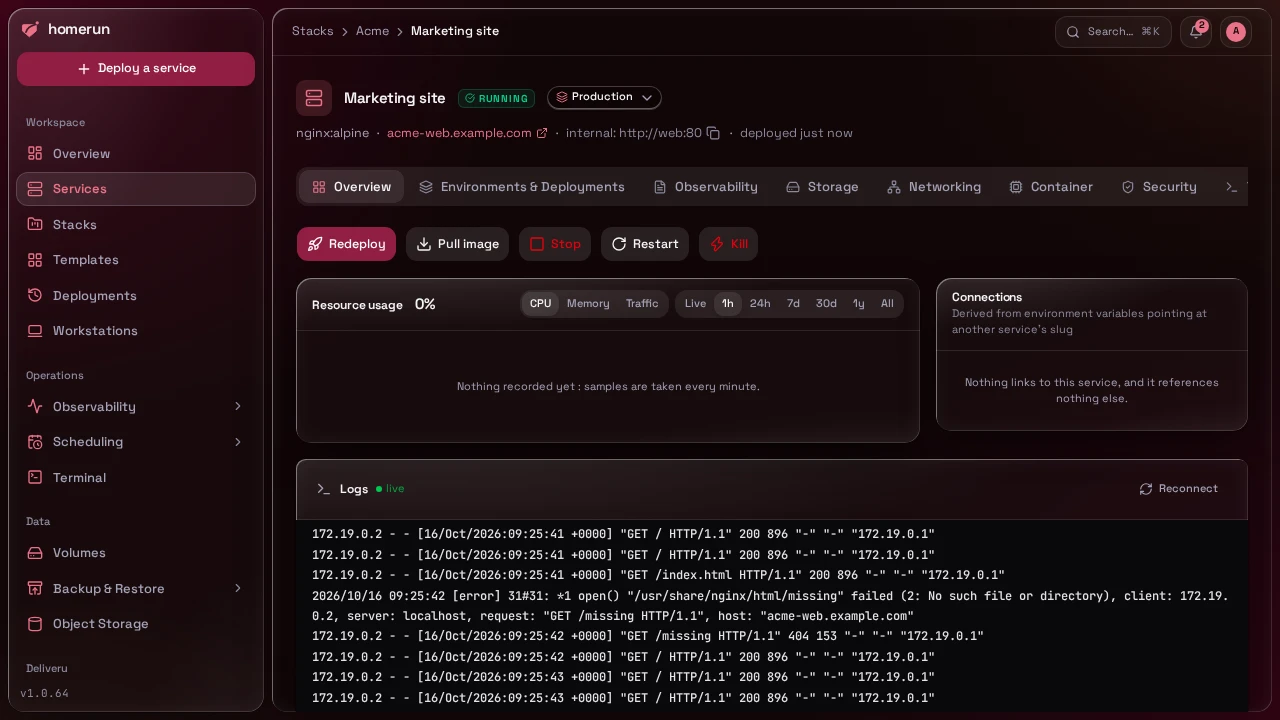
Task: Select the 30d time range
Action: (826, 304)
